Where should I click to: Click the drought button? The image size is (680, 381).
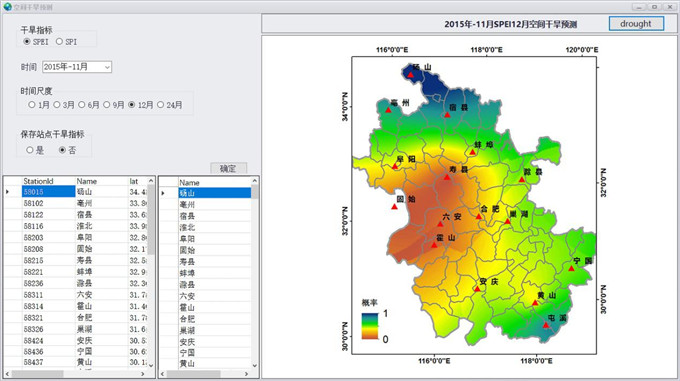(636, 23)
